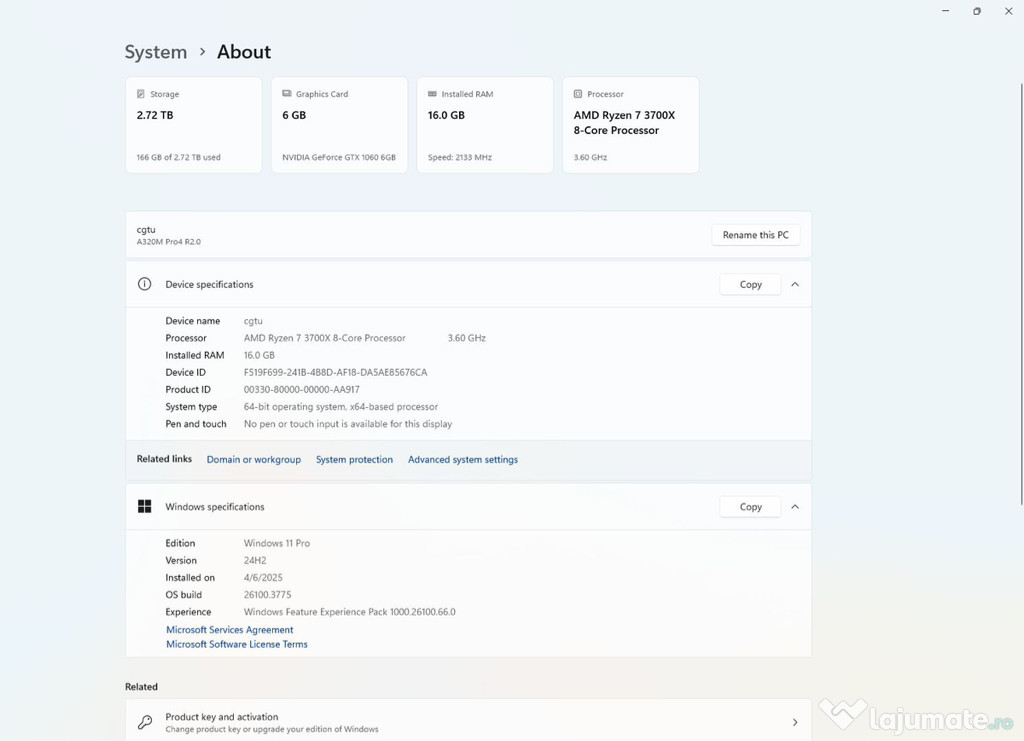Click the A320M Pro4 R2.0 model text

(x=168, y=242)
